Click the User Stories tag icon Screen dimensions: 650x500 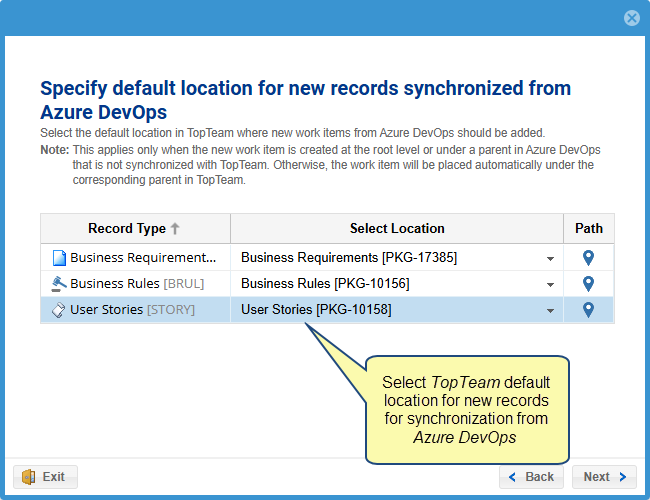tap(58, 310)
